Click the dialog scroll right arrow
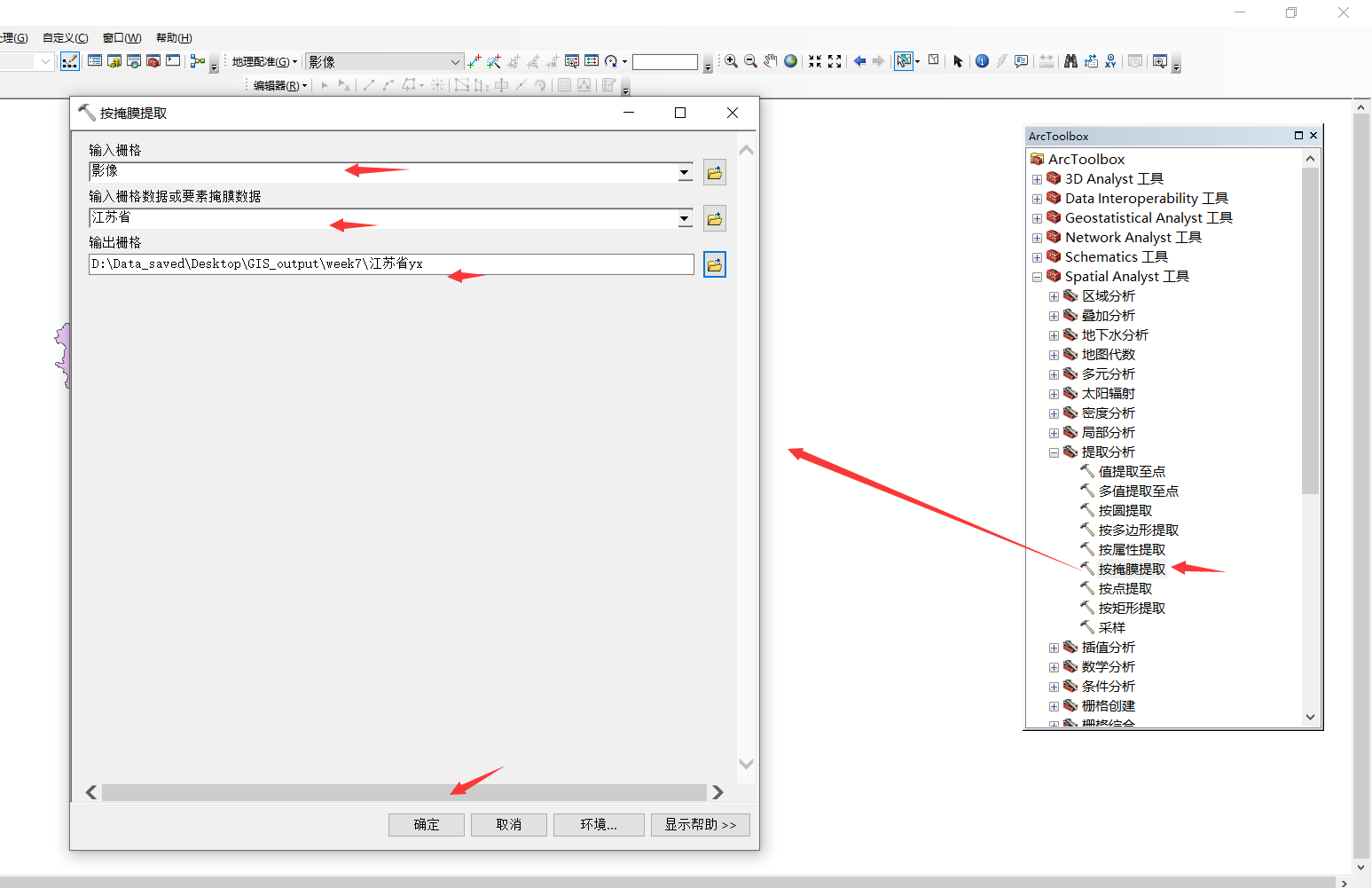The height and width of the screenshot is (888, 1372). pos(717,792)
